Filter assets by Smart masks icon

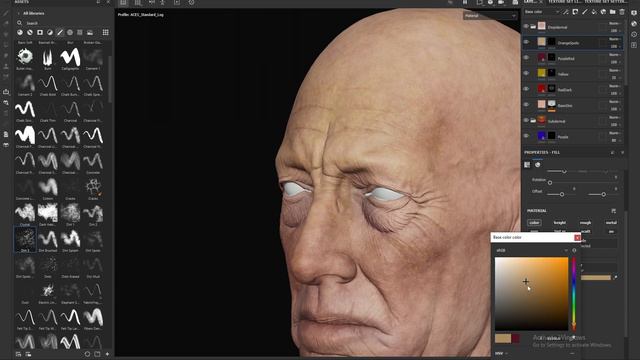click(40, 32)
